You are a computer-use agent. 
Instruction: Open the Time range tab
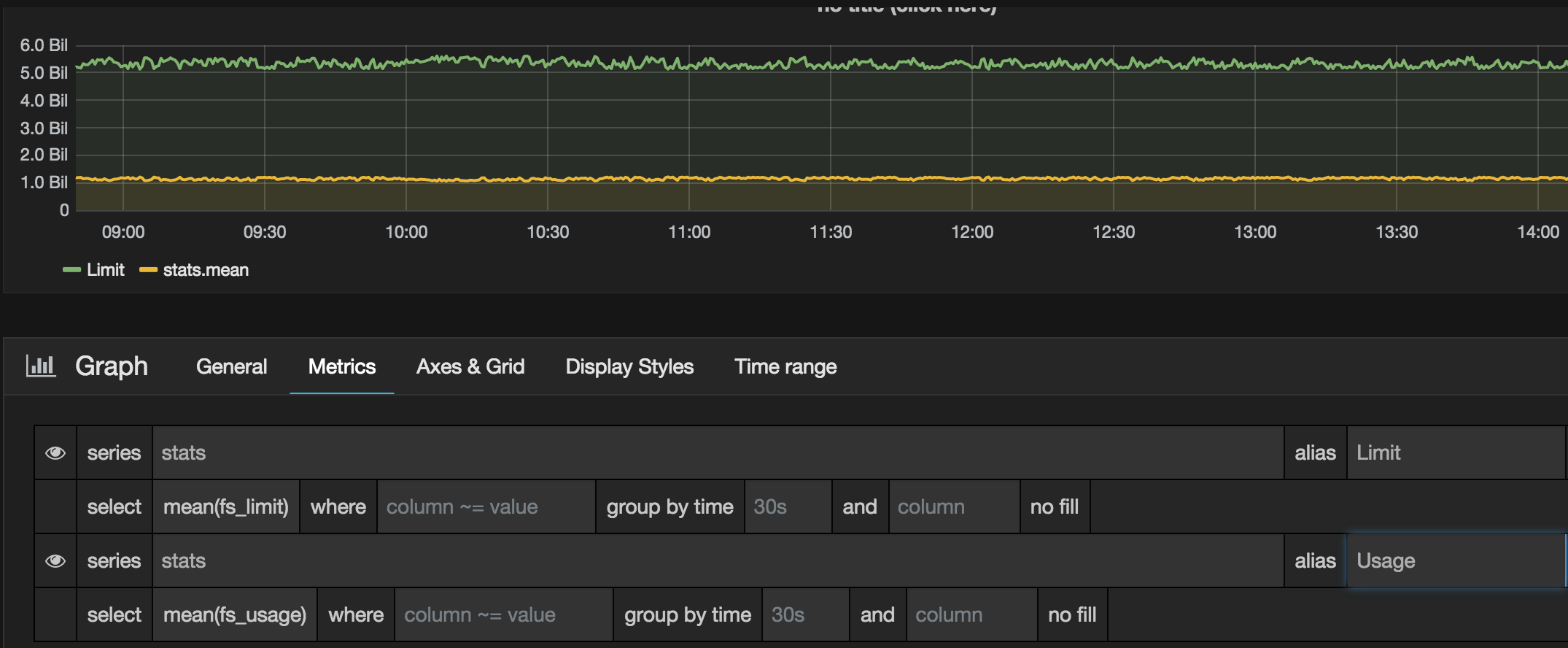(x=785, y=366)
